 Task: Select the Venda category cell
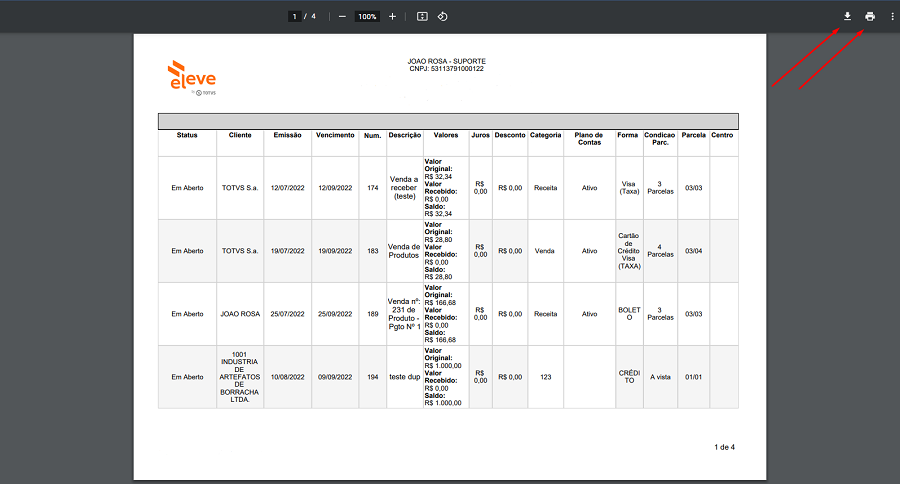545,251
